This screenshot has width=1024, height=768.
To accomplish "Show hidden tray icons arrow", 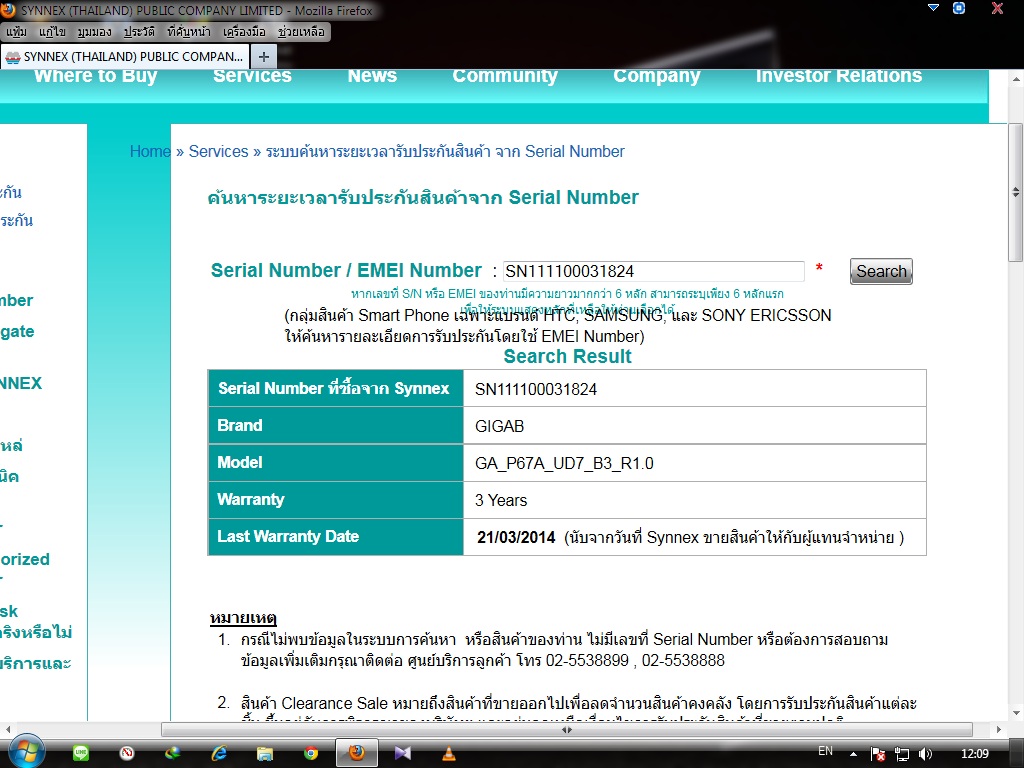I will click(x=853, y=754).
